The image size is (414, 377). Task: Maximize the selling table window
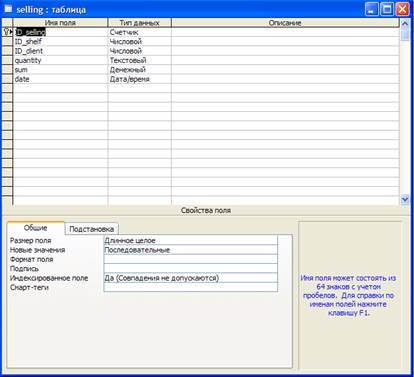[387, 9]
